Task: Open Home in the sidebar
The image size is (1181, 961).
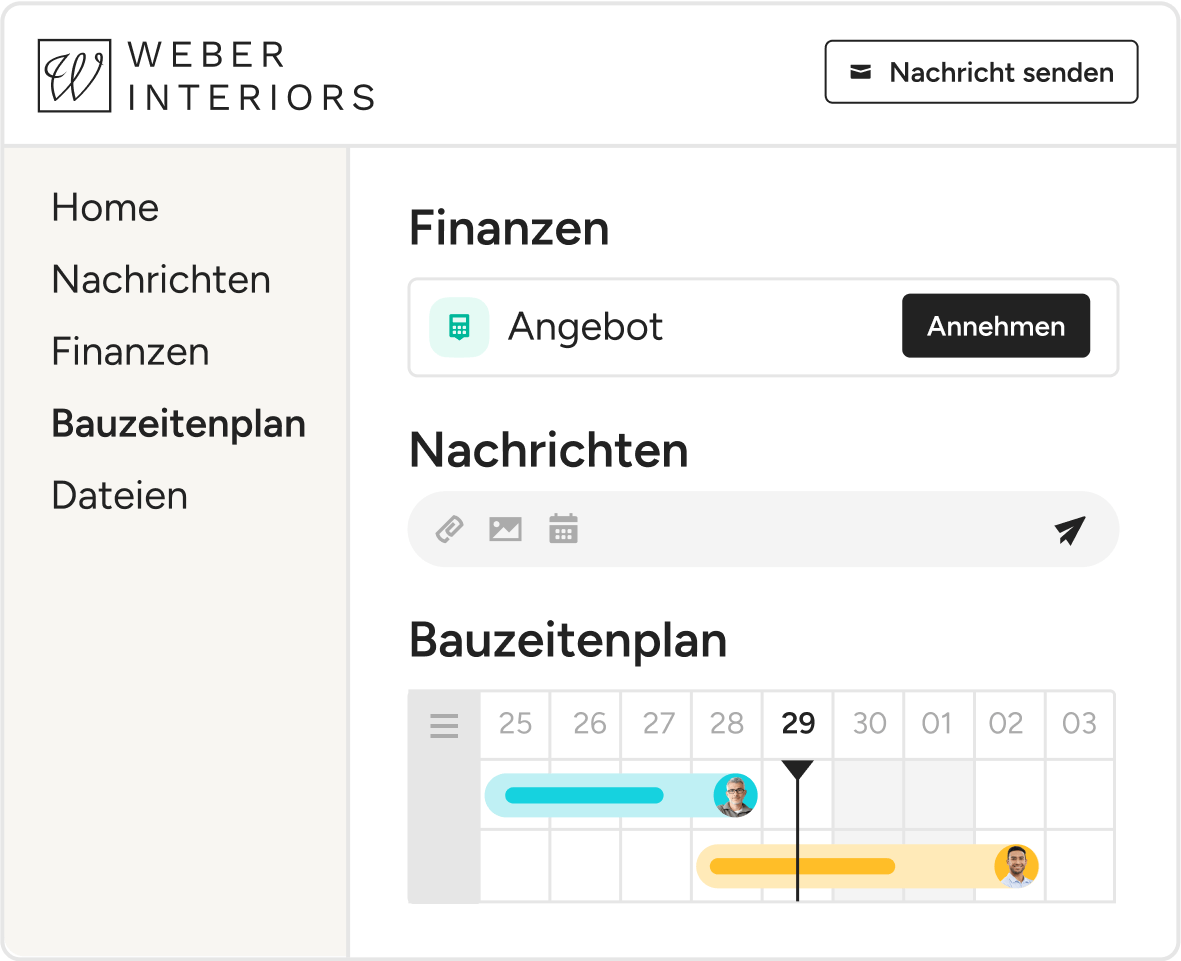Action: (x=105, y=208)
